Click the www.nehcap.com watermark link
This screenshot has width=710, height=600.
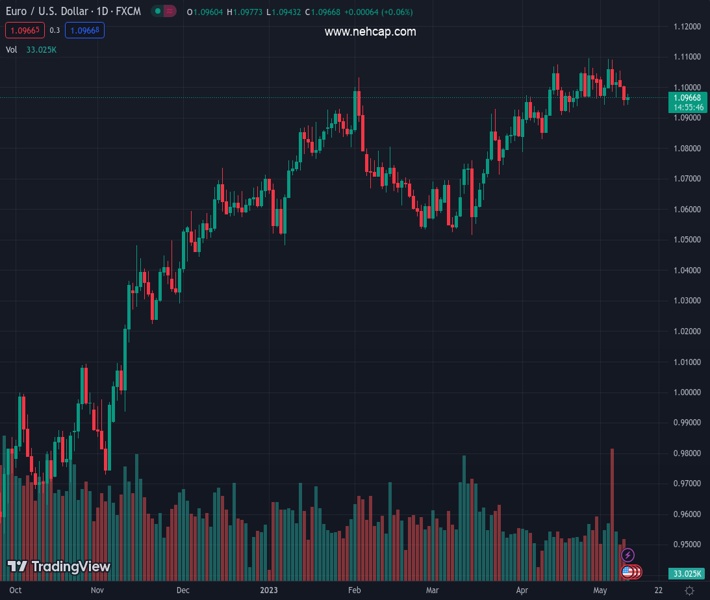point(370,32)
